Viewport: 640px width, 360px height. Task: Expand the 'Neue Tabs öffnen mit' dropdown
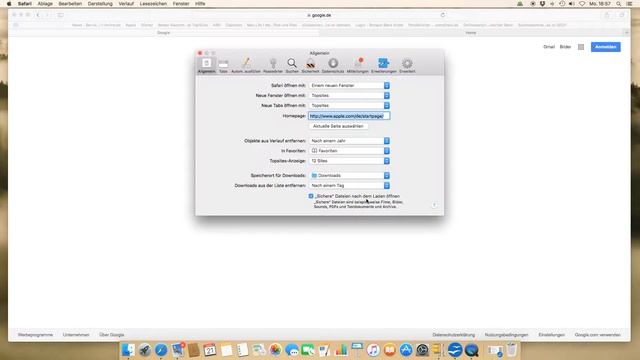[349, 106]
